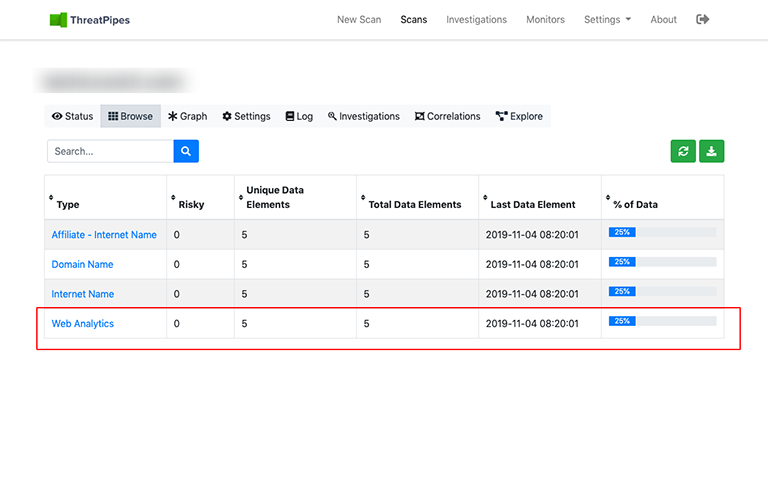This screenshot has height=477, width=768.
Task: Click the green download icon button
Action: (711, 151)
